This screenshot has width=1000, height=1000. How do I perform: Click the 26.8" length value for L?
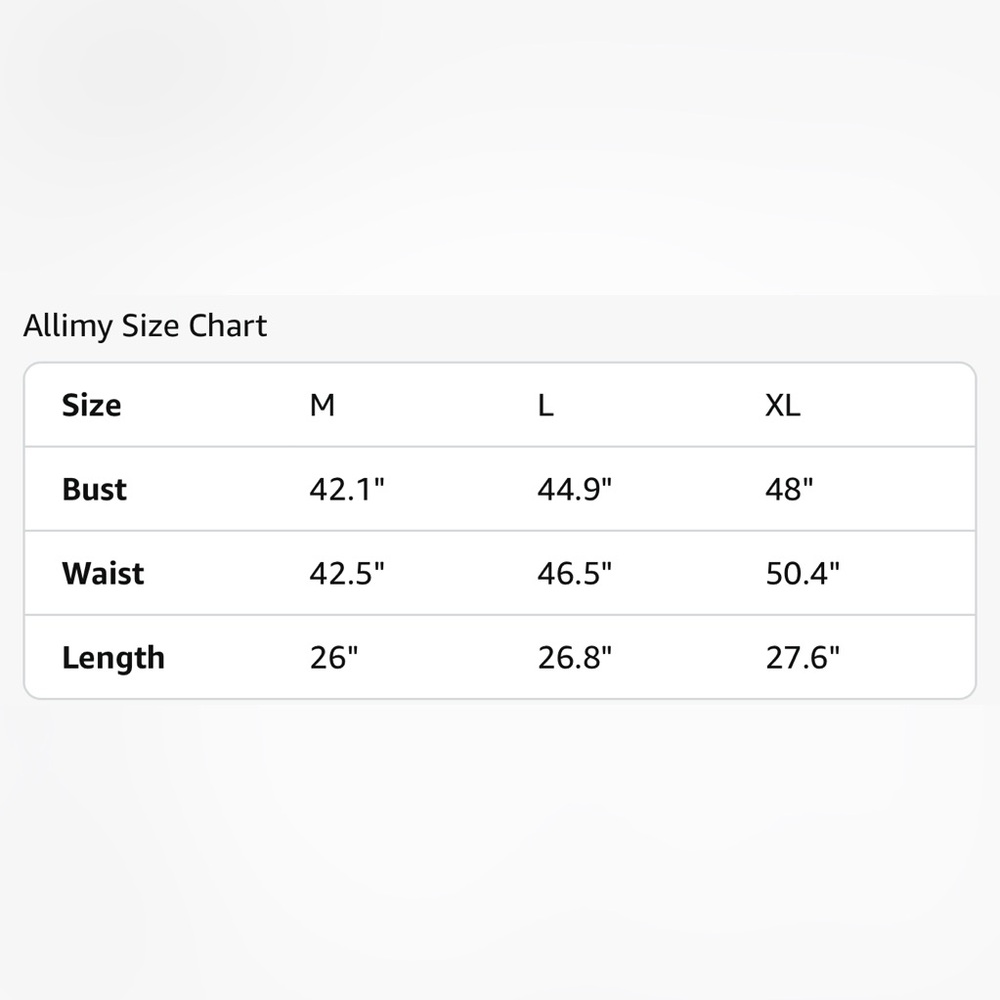tap(575, 658)
